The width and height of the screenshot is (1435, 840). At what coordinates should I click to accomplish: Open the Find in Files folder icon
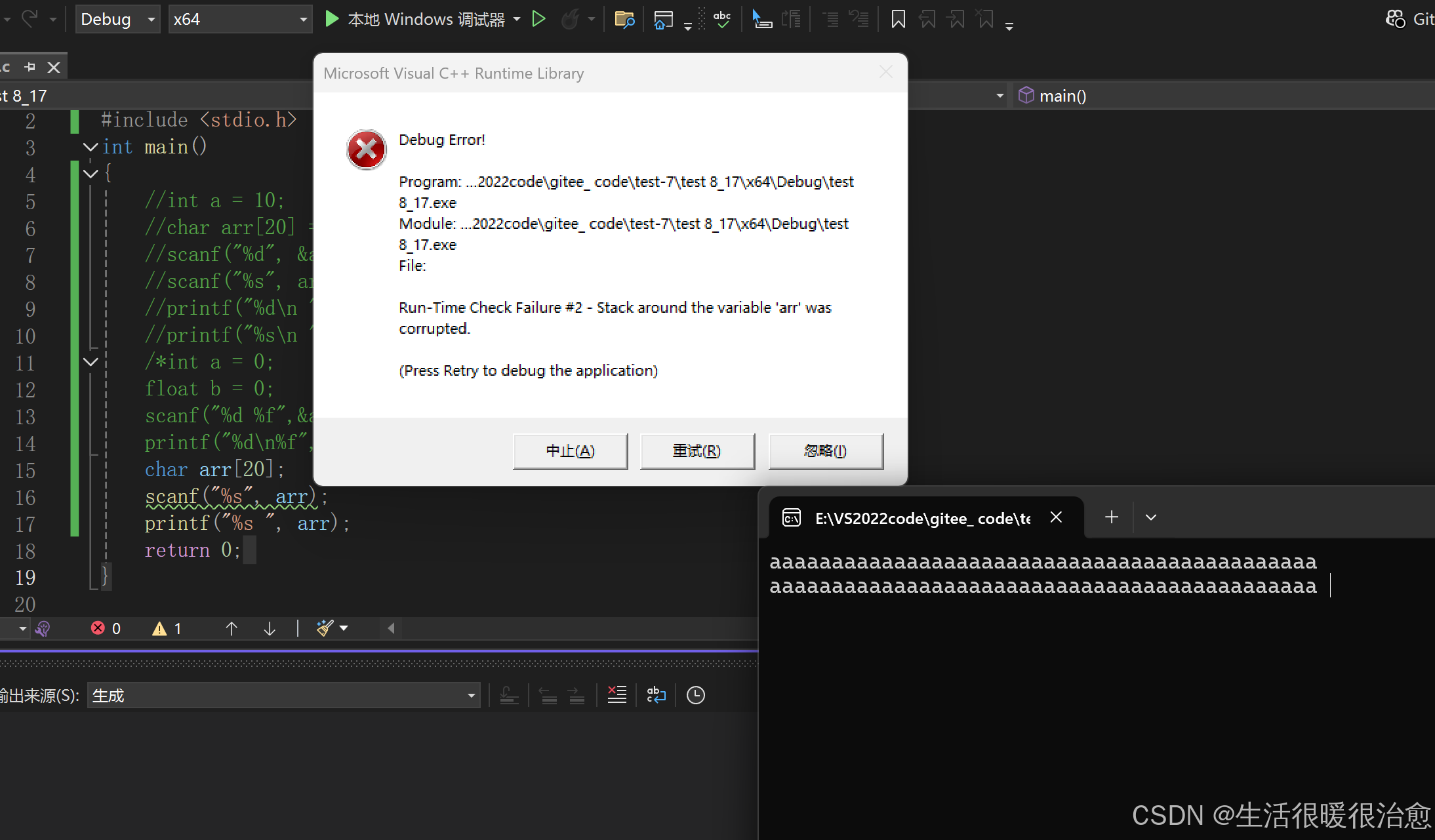[624, 19]
